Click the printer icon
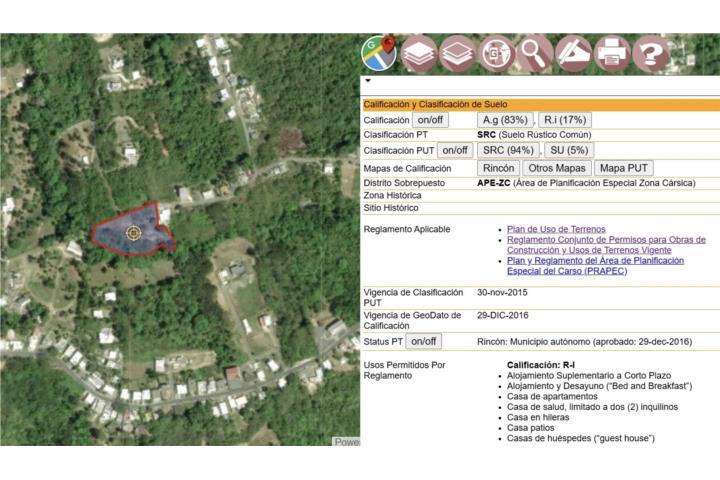 612,52
